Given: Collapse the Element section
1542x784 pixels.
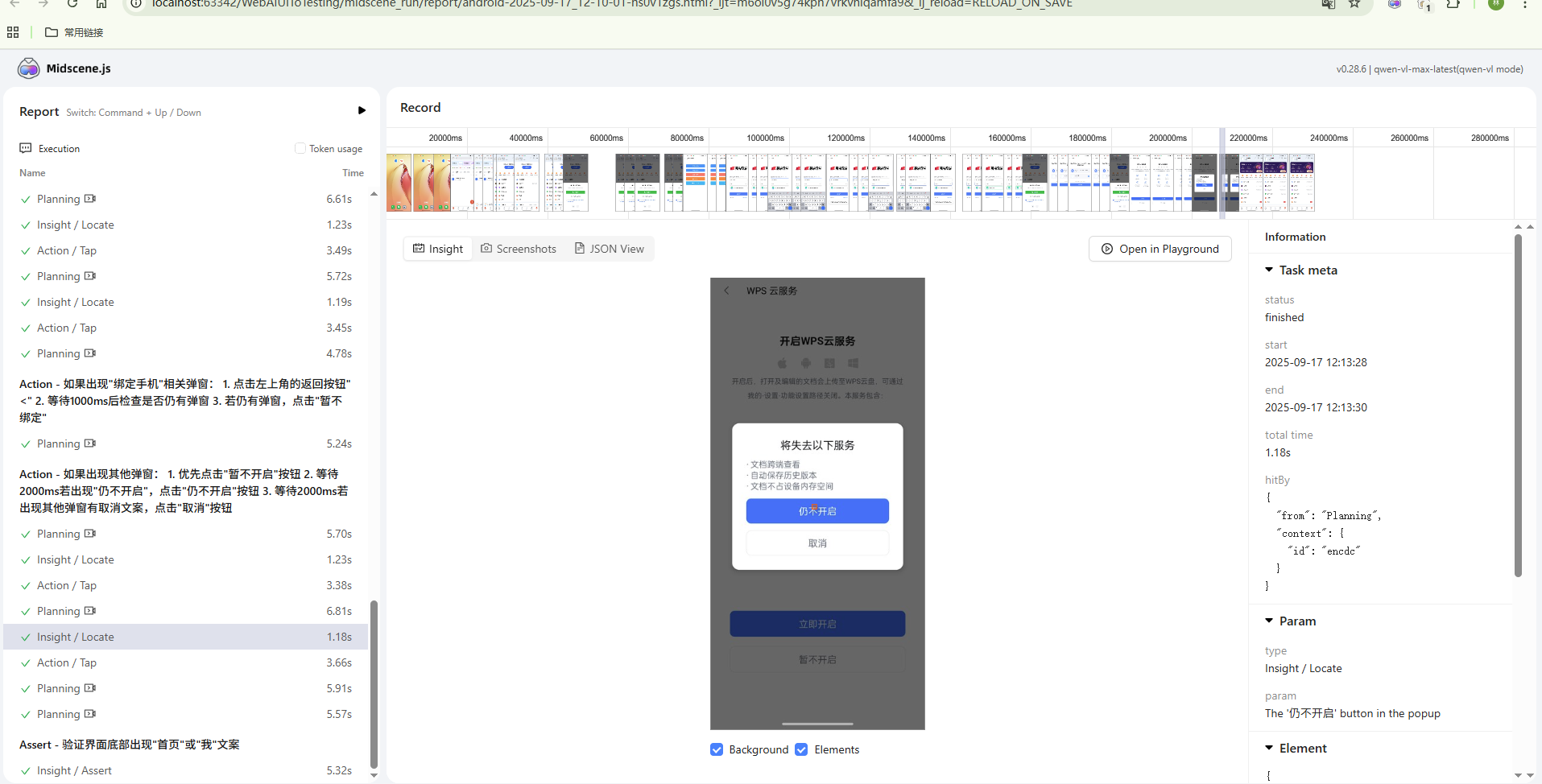Looking at the screenshot, I should coord(1269,748).
